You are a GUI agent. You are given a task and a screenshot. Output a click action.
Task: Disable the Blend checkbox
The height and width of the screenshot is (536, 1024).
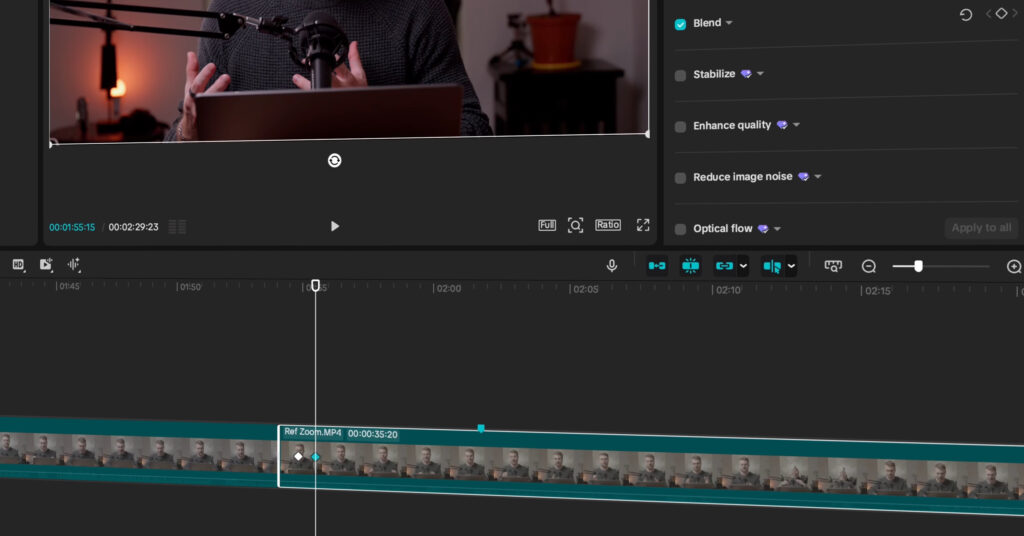[x=680, y=24]
